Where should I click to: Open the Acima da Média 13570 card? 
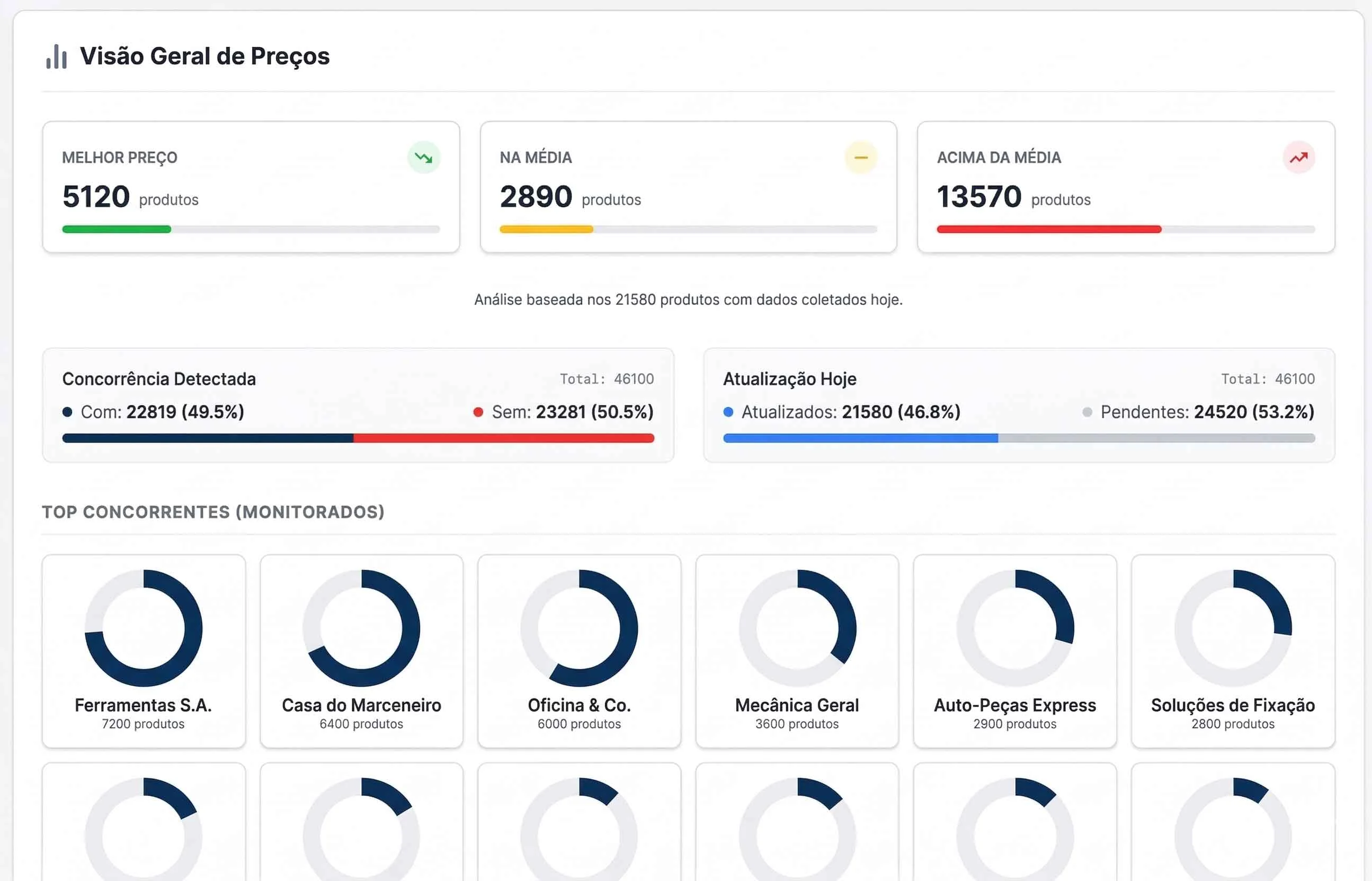coord(1125,186)
